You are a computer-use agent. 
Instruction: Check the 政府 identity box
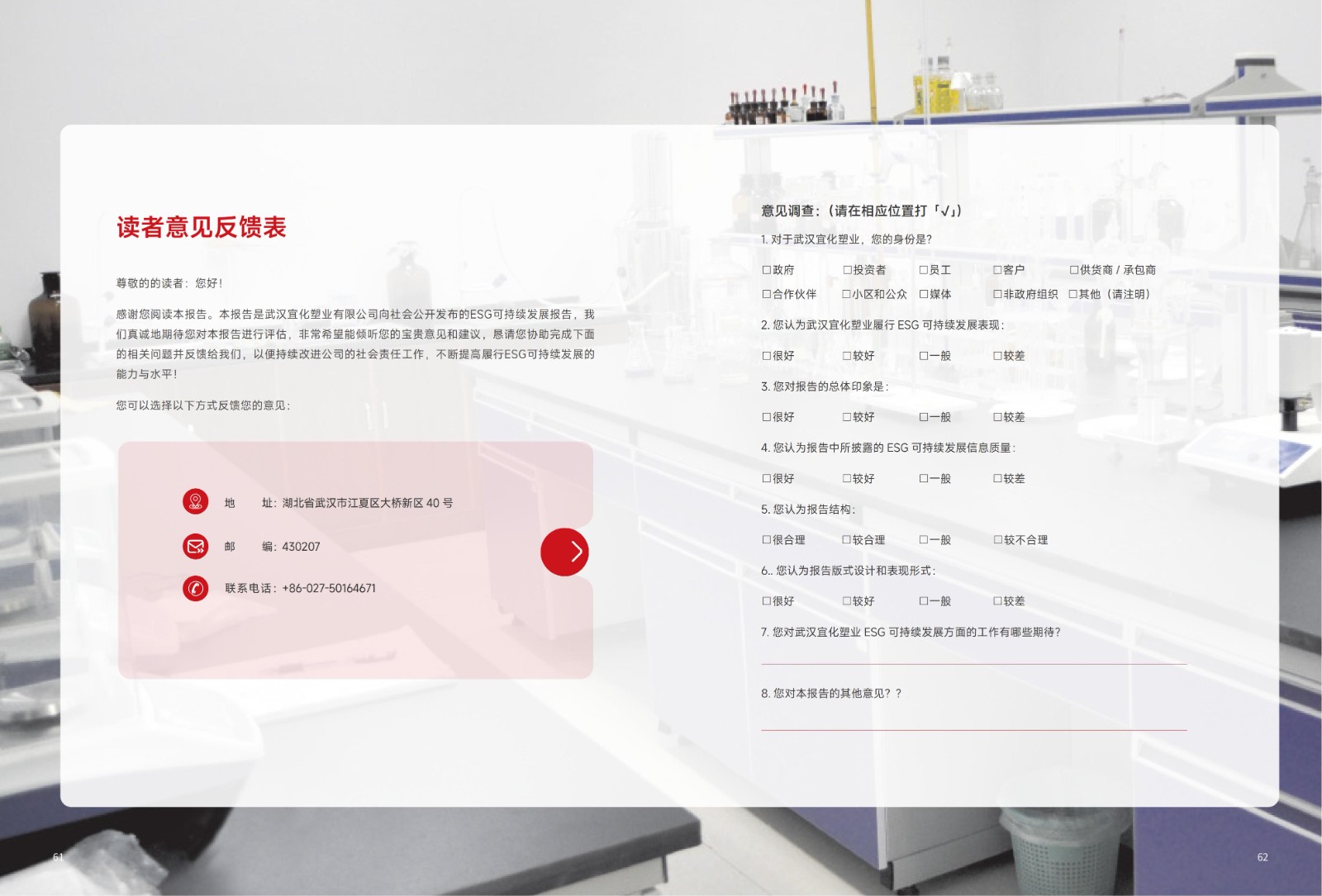coord(767,270)
